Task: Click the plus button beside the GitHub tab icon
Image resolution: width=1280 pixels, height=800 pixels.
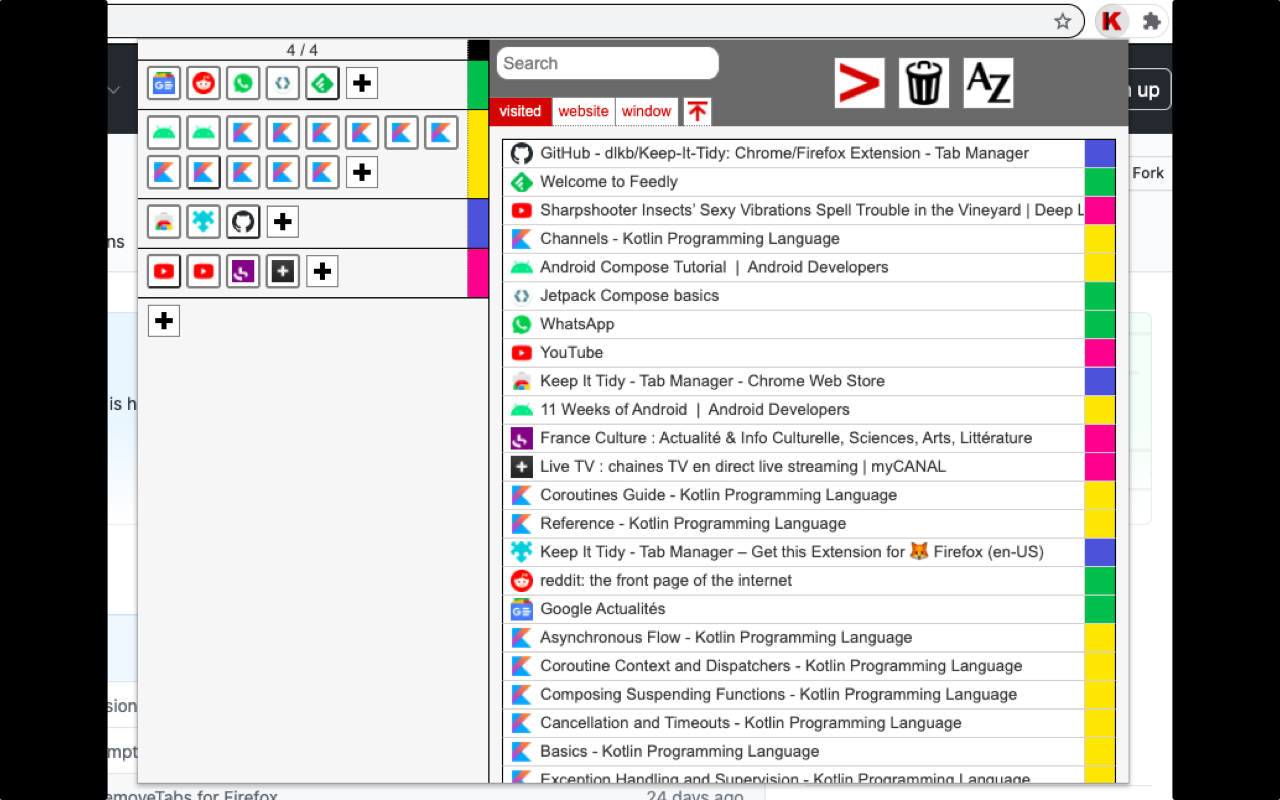Action: coord(283,221)
